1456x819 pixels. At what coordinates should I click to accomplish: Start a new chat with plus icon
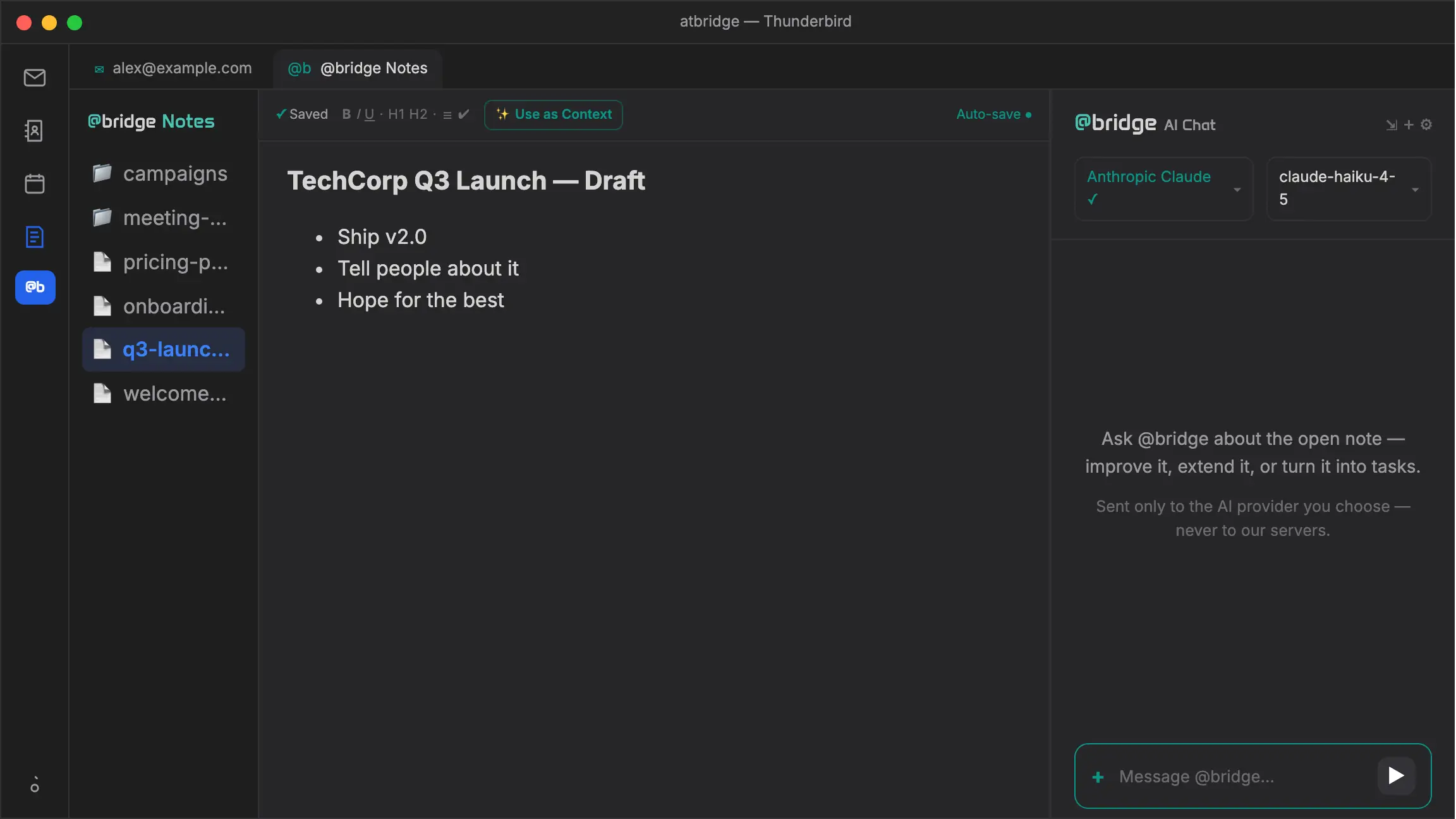pos(1409,125)
